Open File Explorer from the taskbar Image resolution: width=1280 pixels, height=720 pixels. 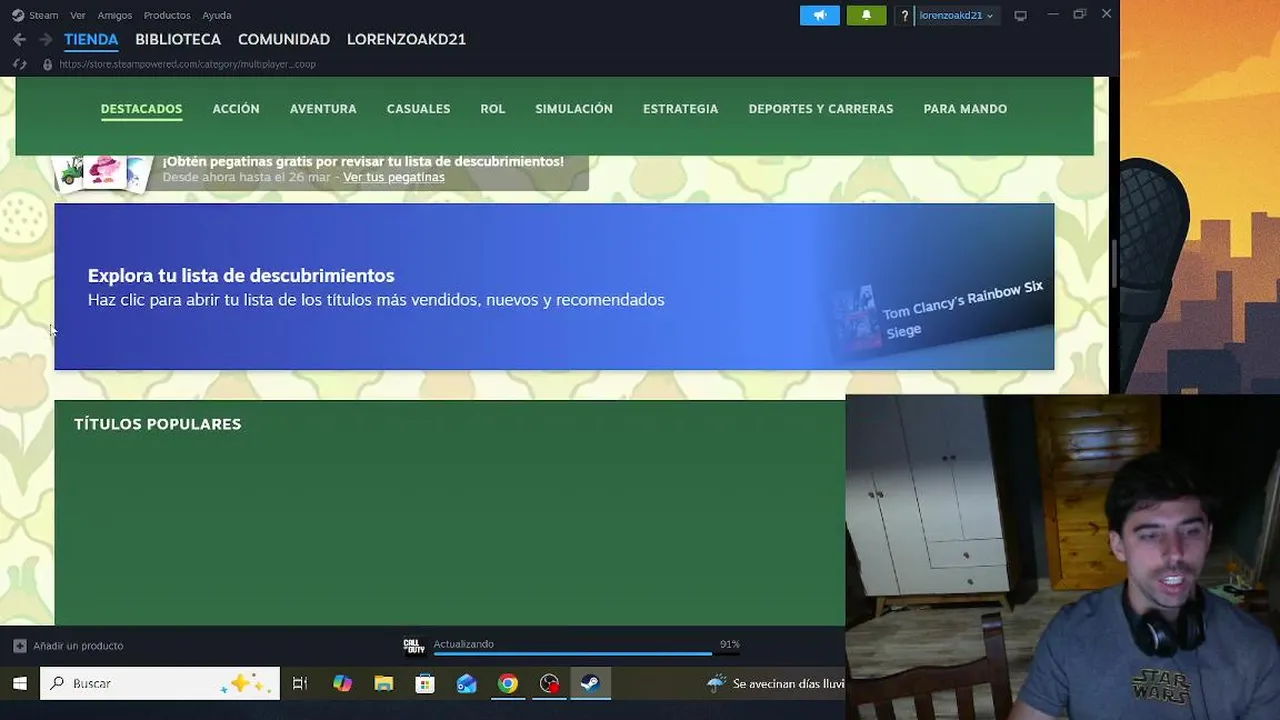(x=384, y=684)
